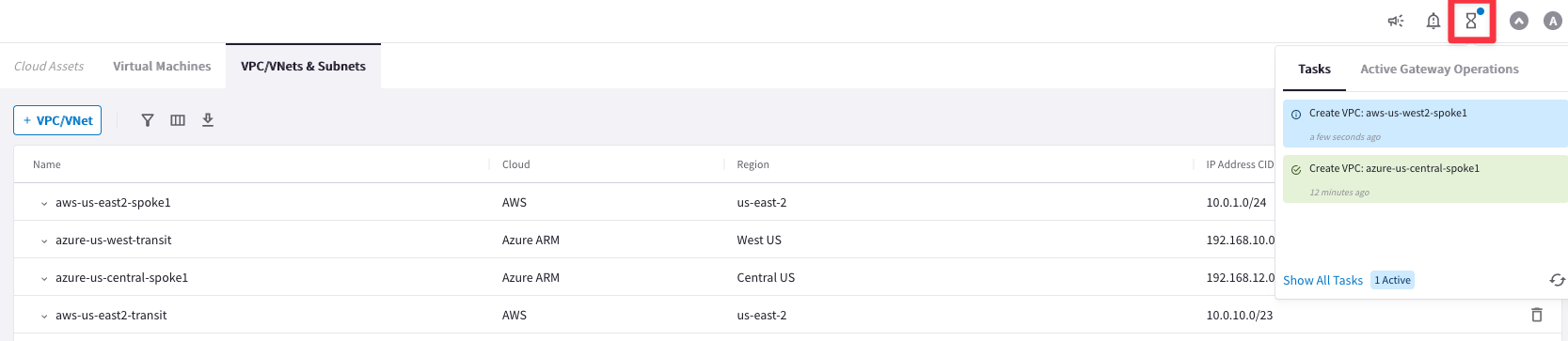The width and height of the screenshot is (1568, 341).
Task: Select the Create VPC aws-us-west2-spoke1 task
Action: click(1425, 124)
